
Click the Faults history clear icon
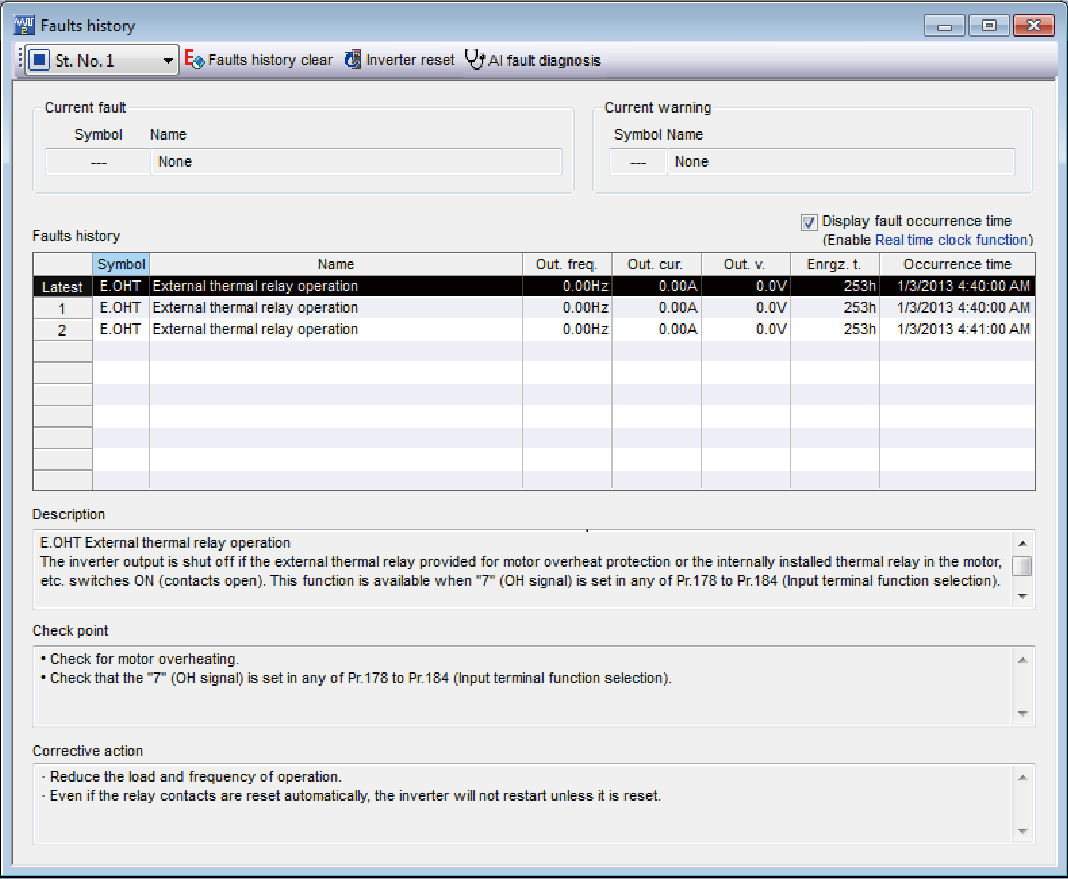coord(195,60)
